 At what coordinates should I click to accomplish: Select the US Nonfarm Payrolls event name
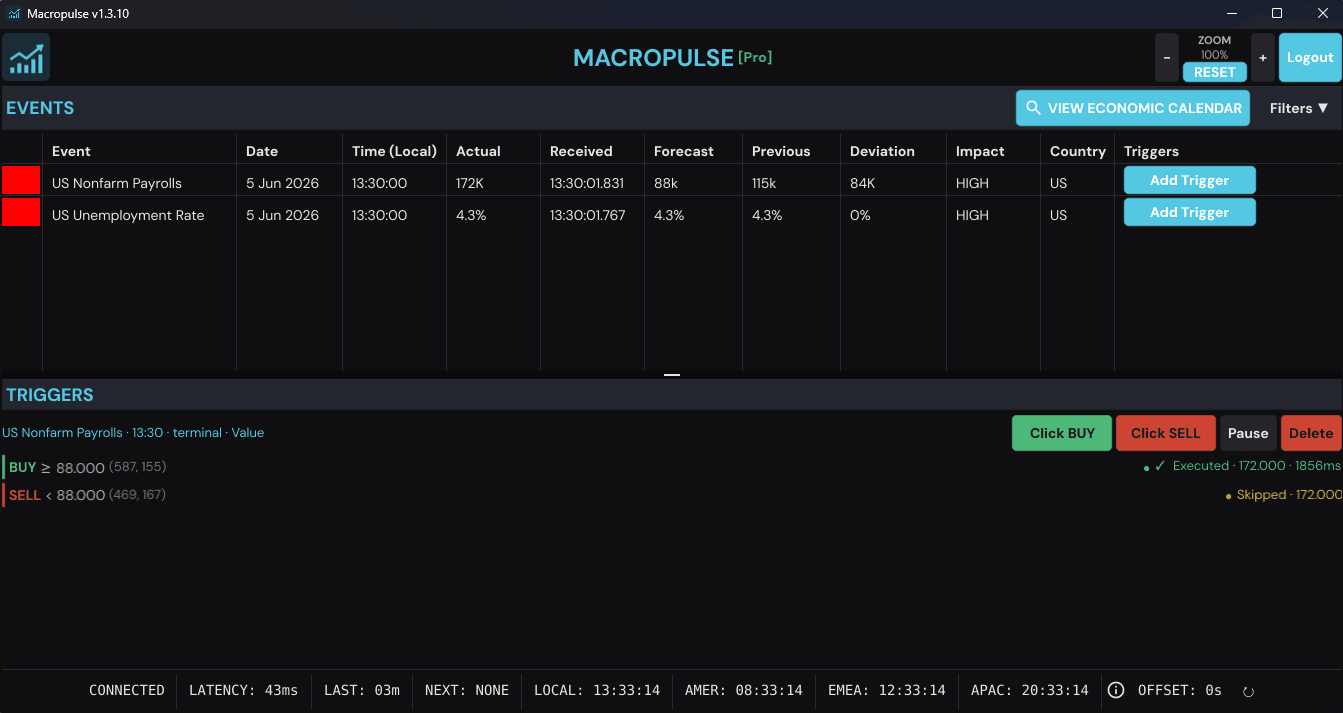pos(117,183)
